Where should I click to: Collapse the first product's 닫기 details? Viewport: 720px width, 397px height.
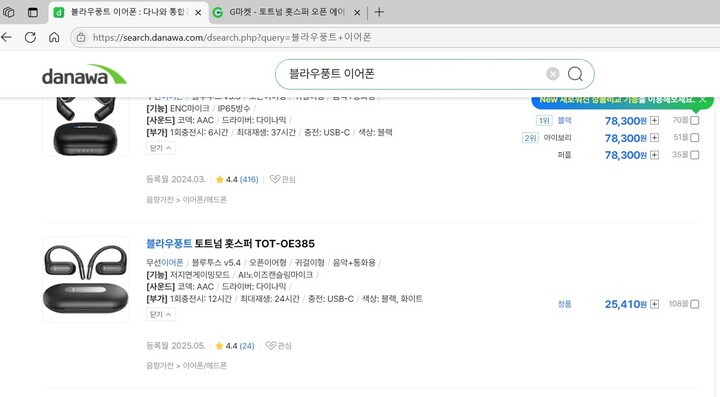click(x=161, y=148)
